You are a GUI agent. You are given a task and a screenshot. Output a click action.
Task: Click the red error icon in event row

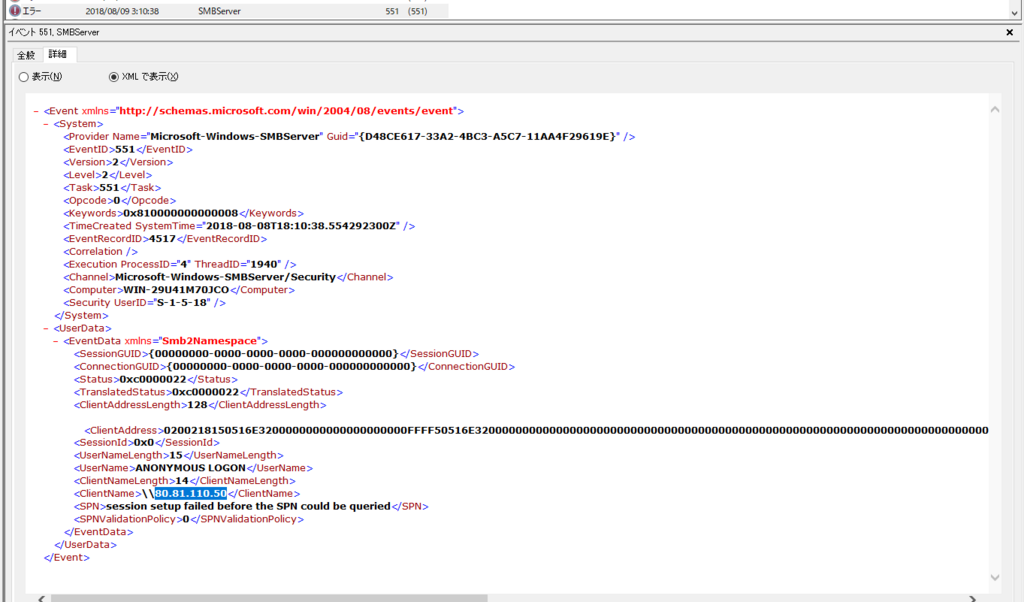coord(15,10)
